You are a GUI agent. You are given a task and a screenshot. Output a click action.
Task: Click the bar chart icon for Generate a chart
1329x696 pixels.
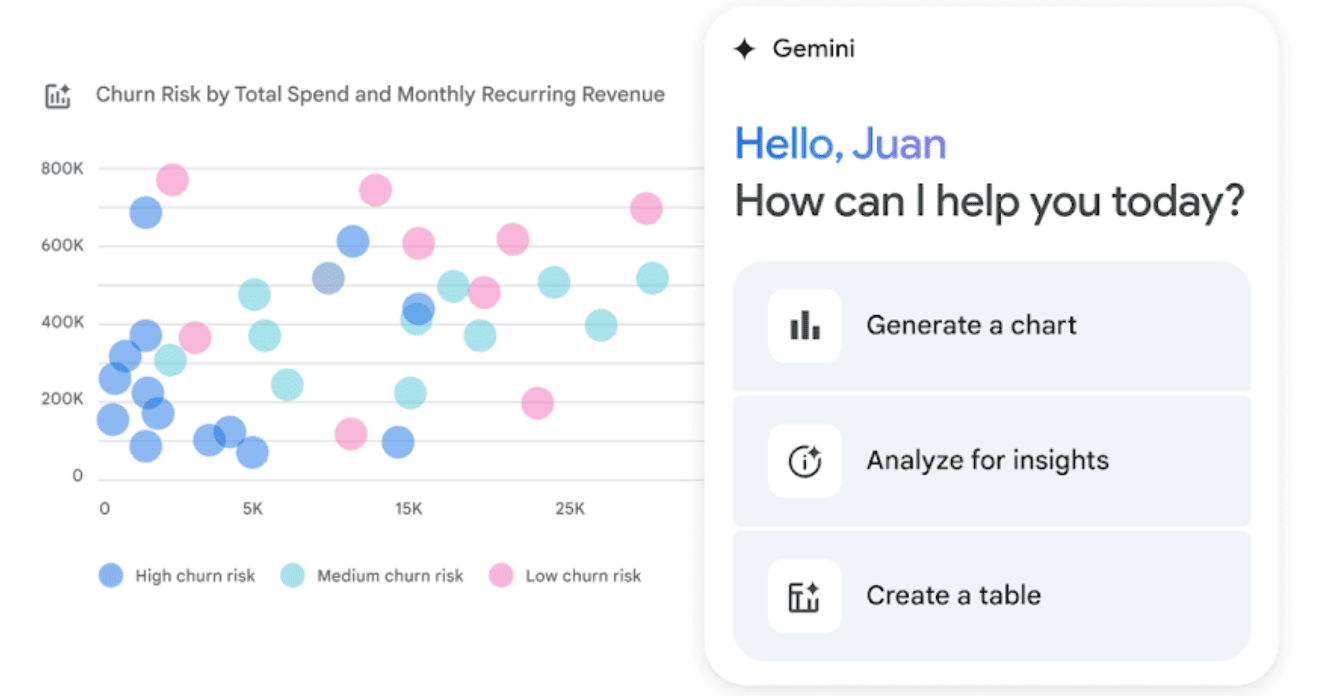coord(804,325)
